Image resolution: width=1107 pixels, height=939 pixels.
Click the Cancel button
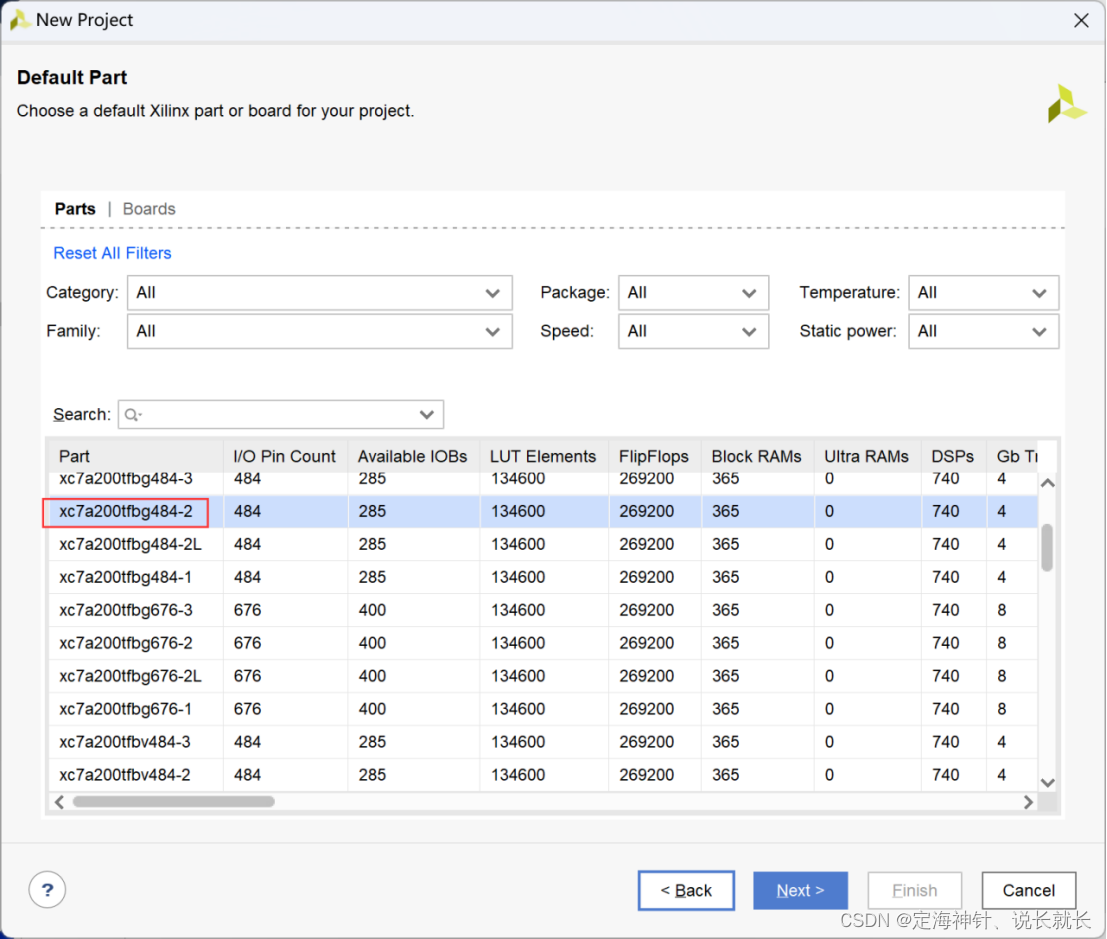point(1029,890)
